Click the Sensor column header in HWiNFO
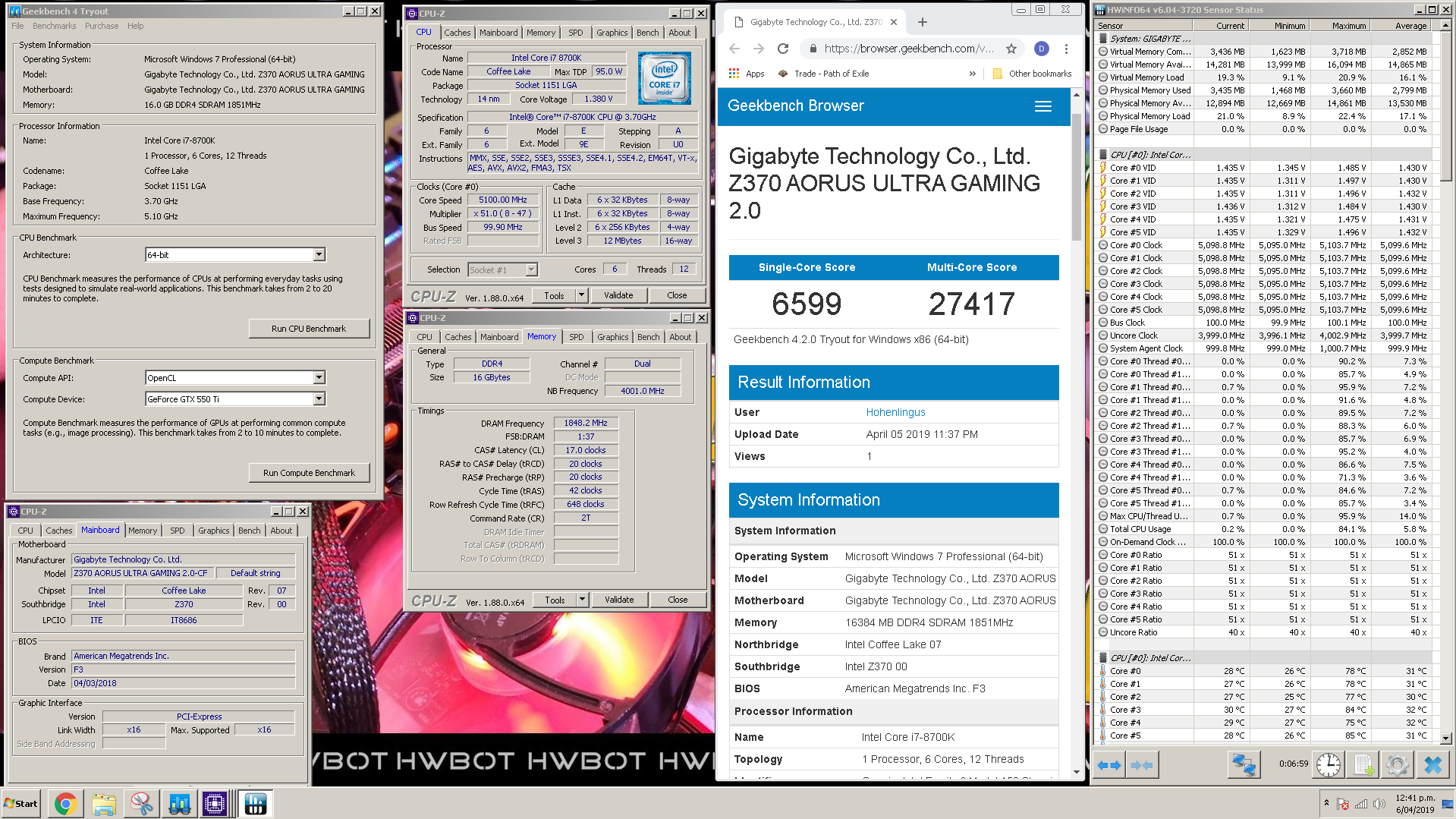Image resolution: width=1456 pixels, height=819 pixels. 1143,26
